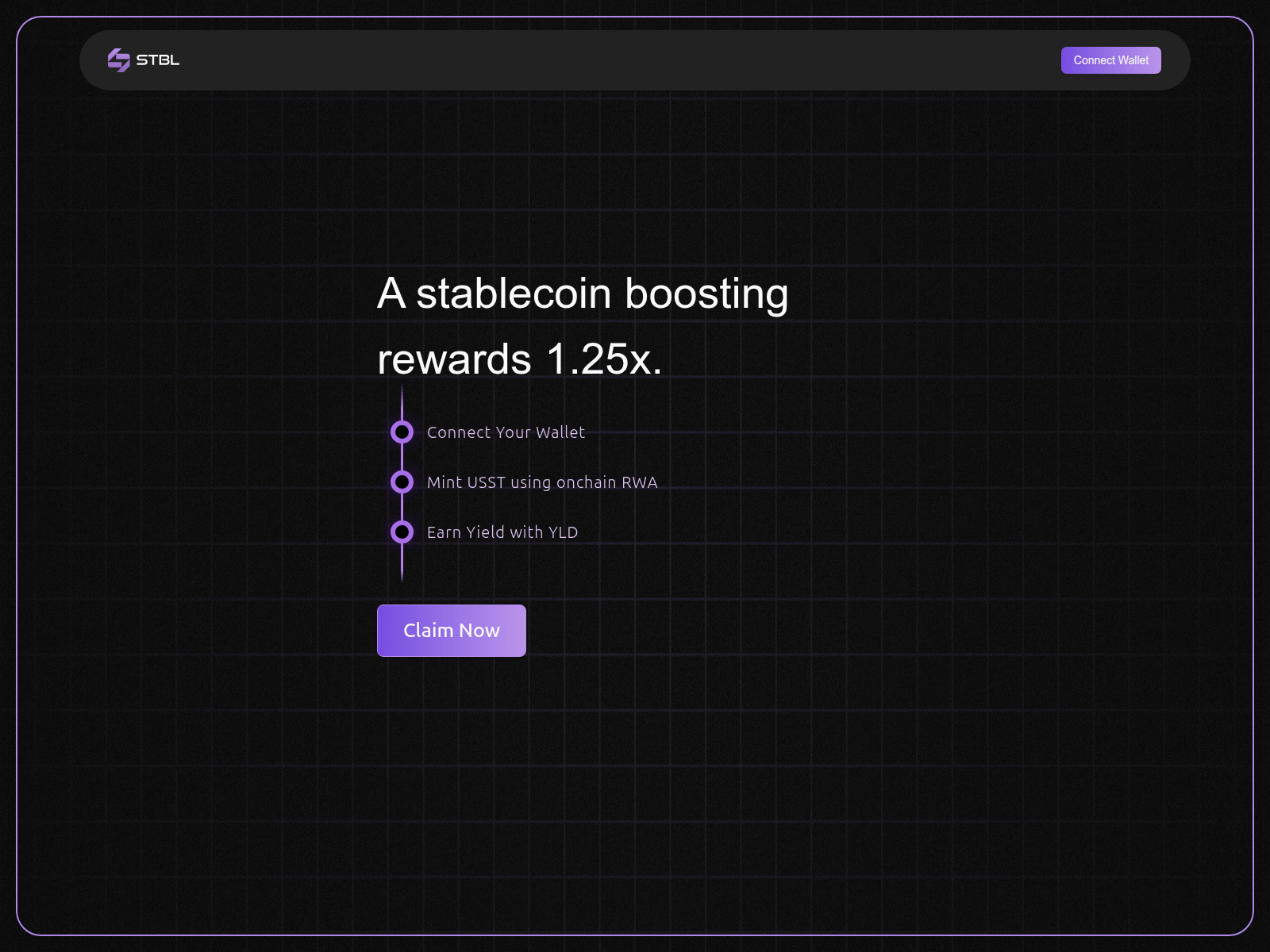Click the node beside Earn Yield with YLD
This screenshot has height=952, width=1270.
402,532
